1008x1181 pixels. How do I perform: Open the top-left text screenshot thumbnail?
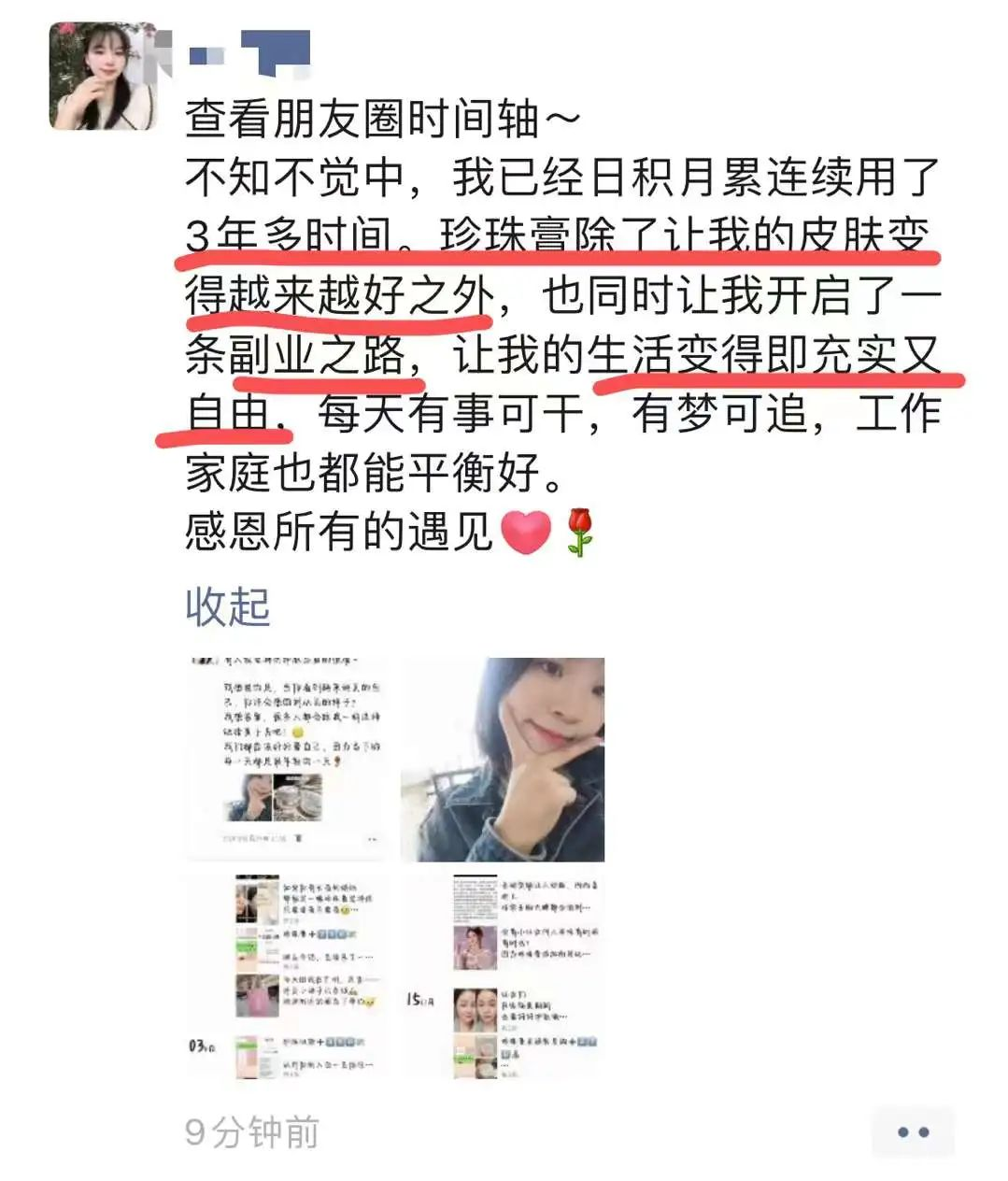[x=287, y=759]
